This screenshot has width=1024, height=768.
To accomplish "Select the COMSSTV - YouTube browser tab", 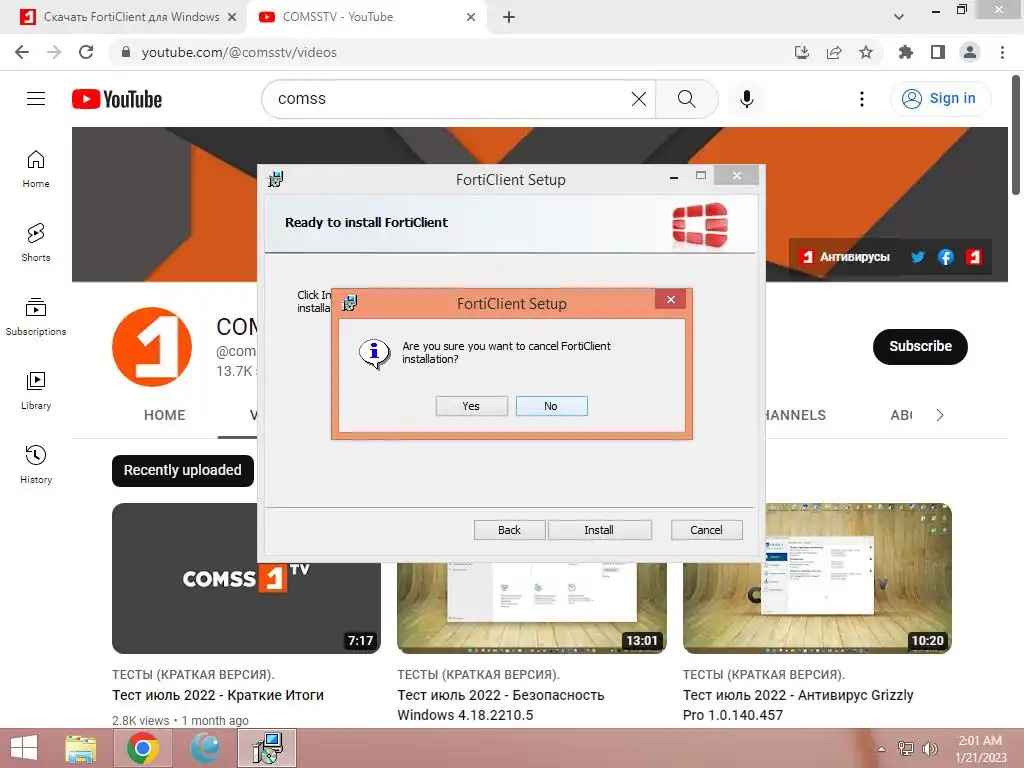I will click(x=358, y=17).
